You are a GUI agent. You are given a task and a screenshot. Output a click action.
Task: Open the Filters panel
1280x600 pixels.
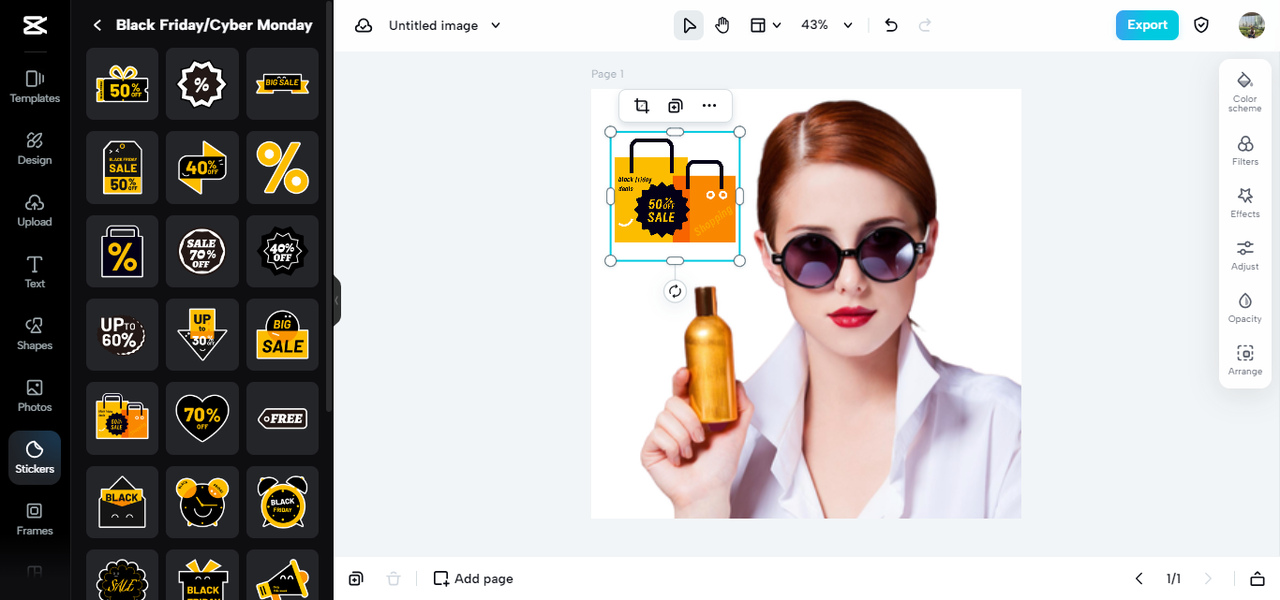click(x=1245, y=150)
